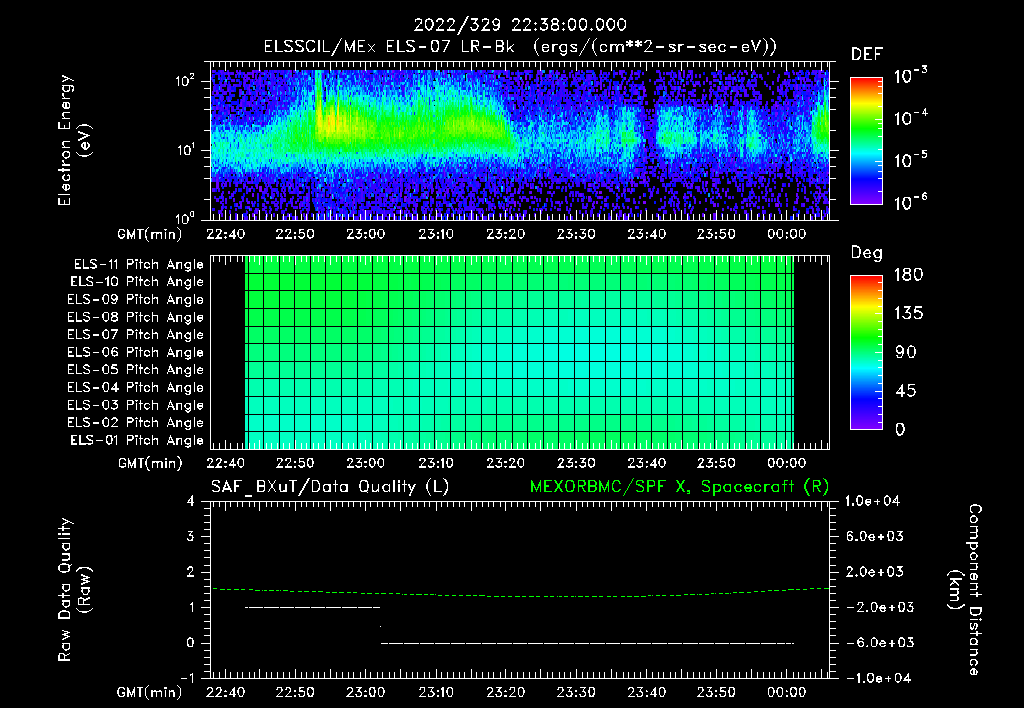Click the 23:00 tick label under the spectrogram
This screenshot has width=1024, height=708.
click(366, 234)
